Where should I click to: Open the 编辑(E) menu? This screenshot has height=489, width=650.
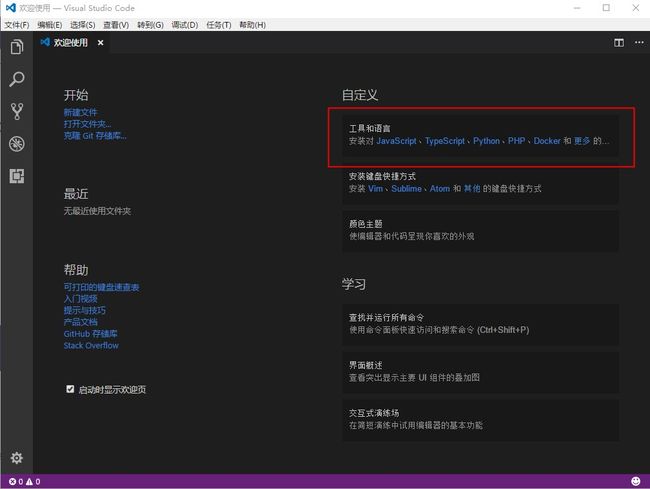point(50,25)
